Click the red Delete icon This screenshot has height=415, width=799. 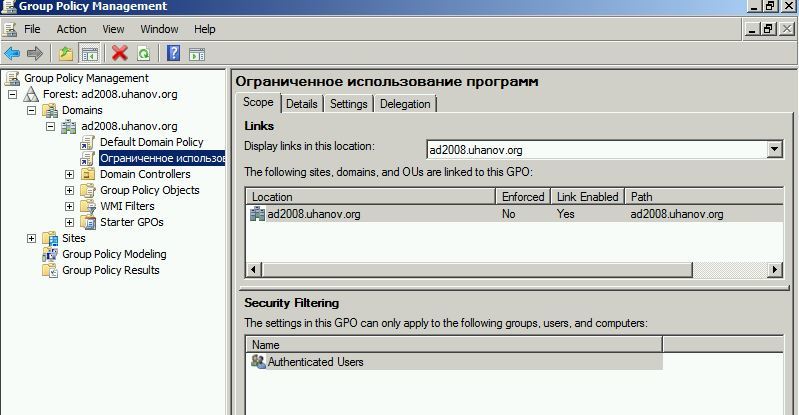(120, 53)
